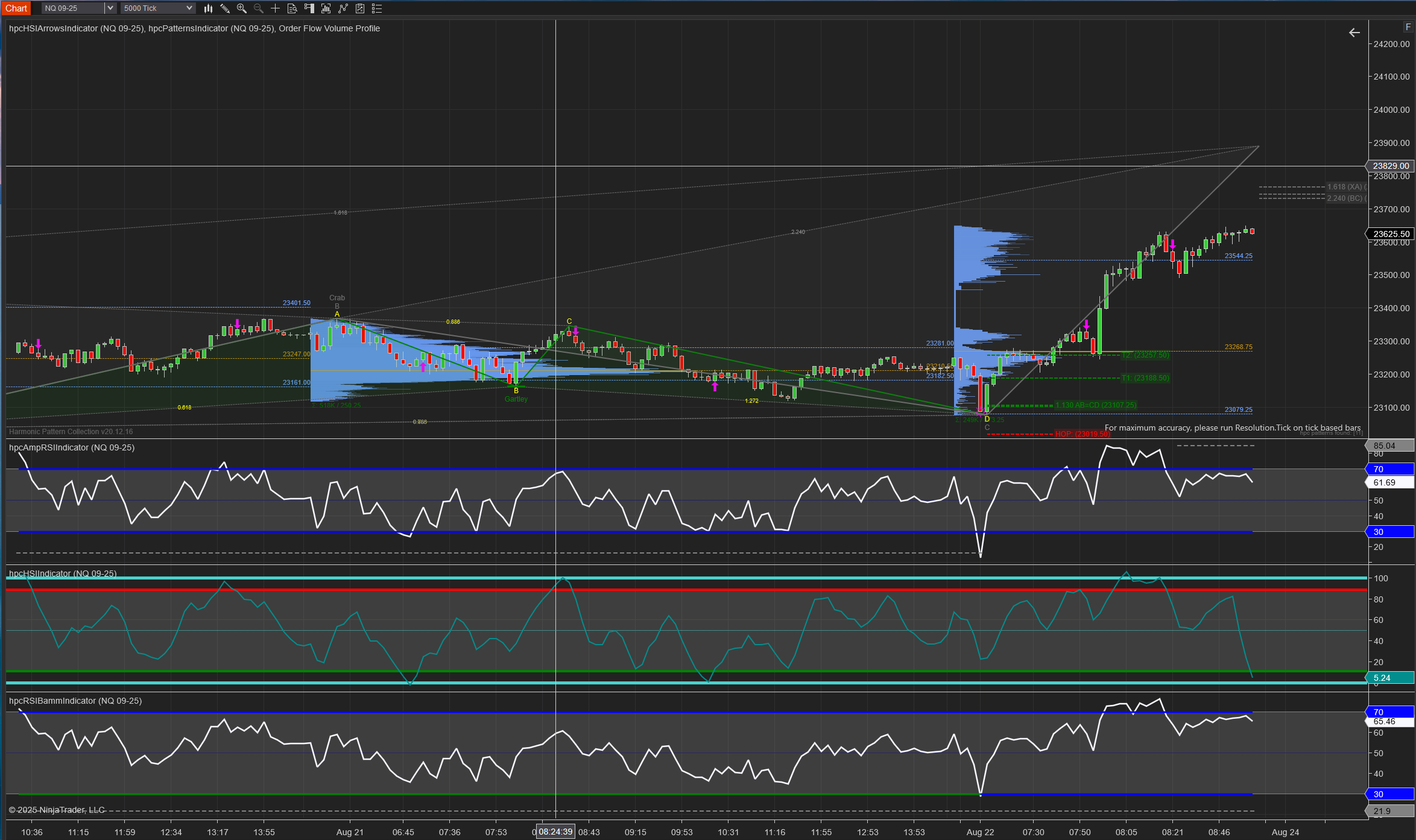Viewport: 1416px width, 840px height.
Task: Open the Chart menu button
Action: [x=16, y=8]
